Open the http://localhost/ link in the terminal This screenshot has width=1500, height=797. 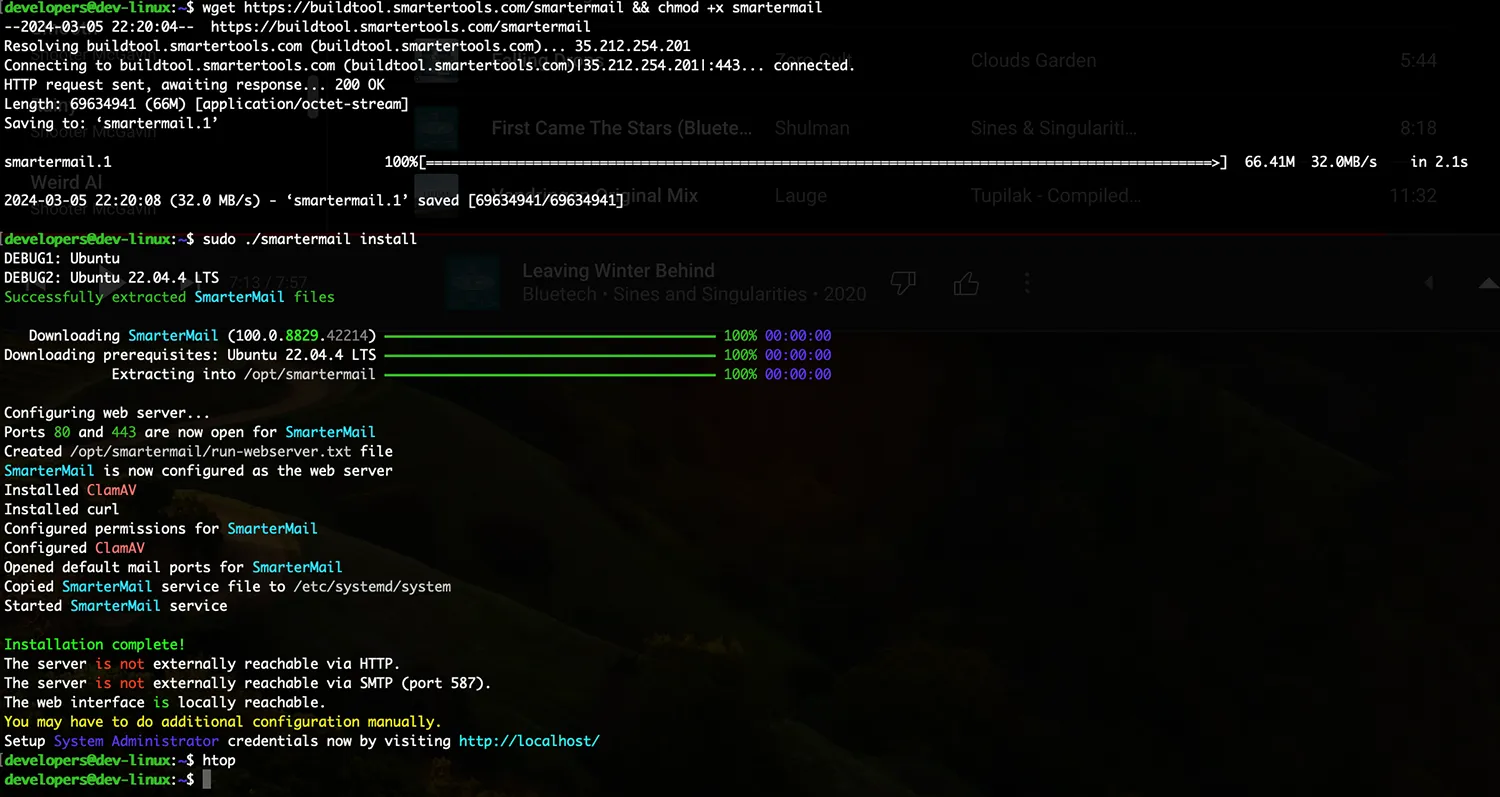click(529, 741)
